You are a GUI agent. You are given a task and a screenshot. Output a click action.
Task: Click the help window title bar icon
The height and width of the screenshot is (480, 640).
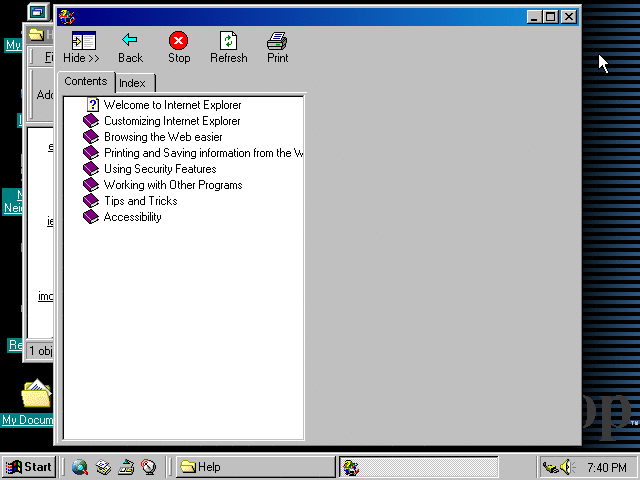point(67,17)
